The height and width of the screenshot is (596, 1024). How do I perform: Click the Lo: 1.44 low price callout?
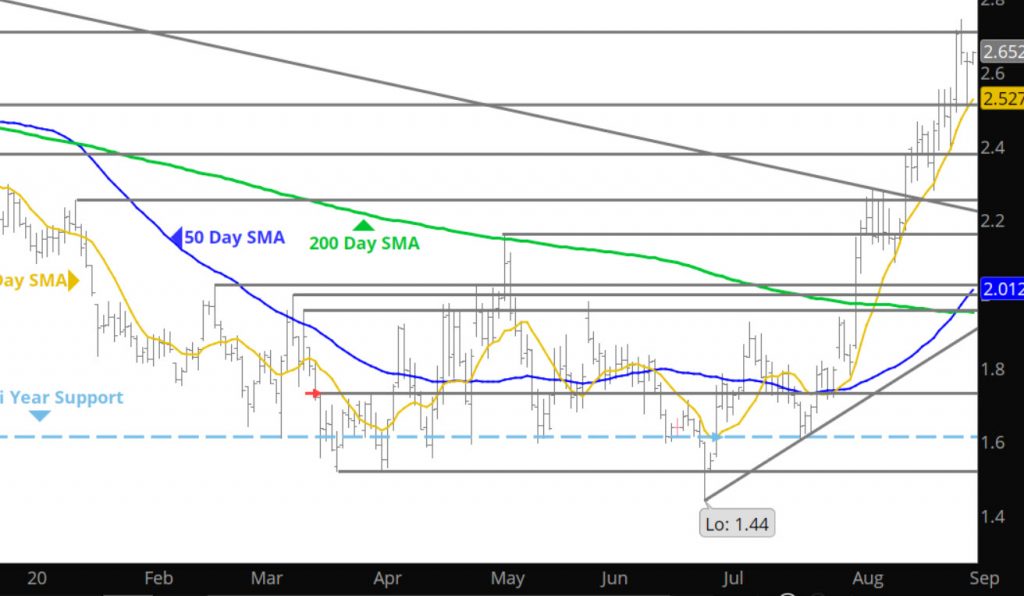click(739, 521)
